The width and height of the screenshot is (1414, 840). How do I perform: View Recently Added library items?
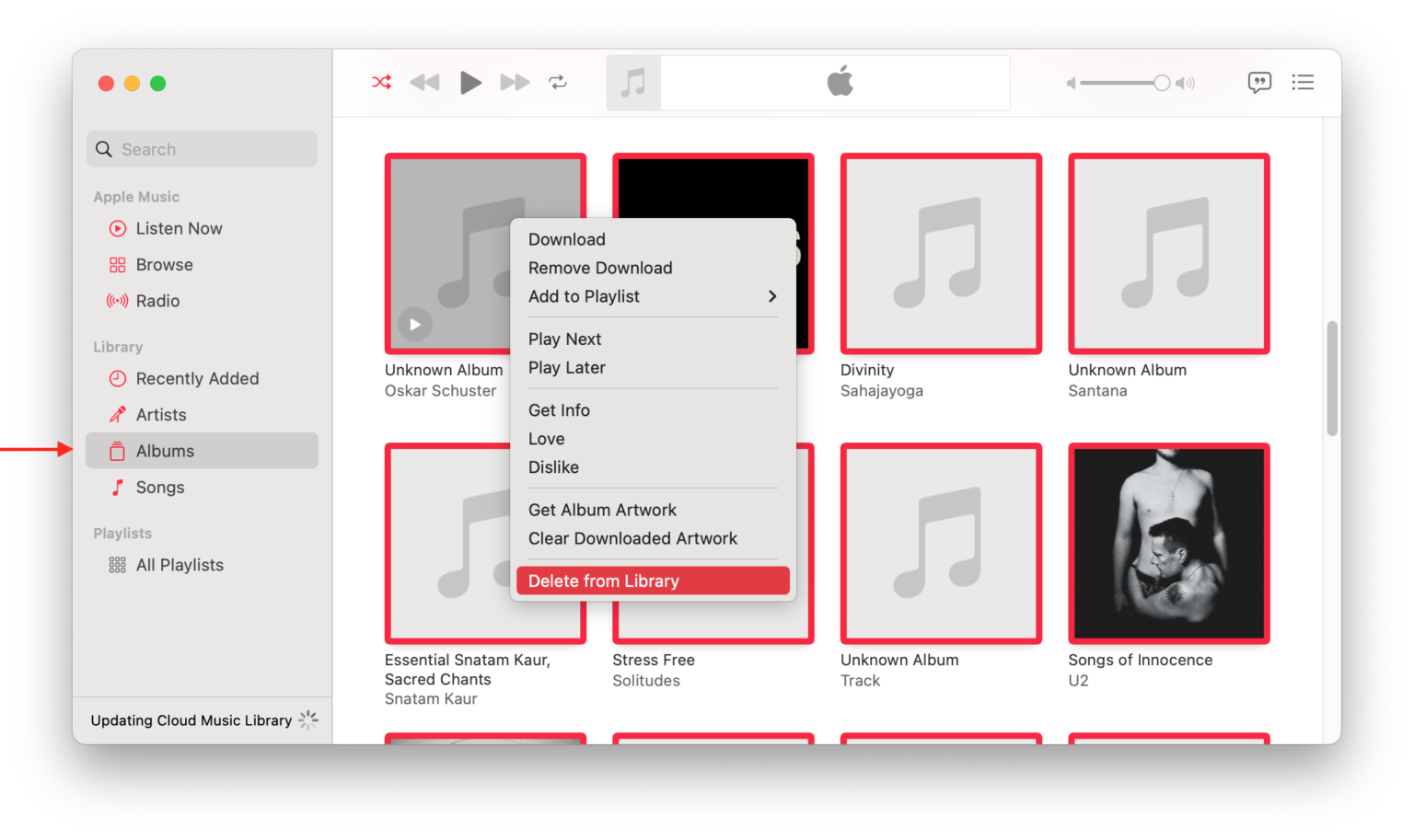click(x=197, y=378)
